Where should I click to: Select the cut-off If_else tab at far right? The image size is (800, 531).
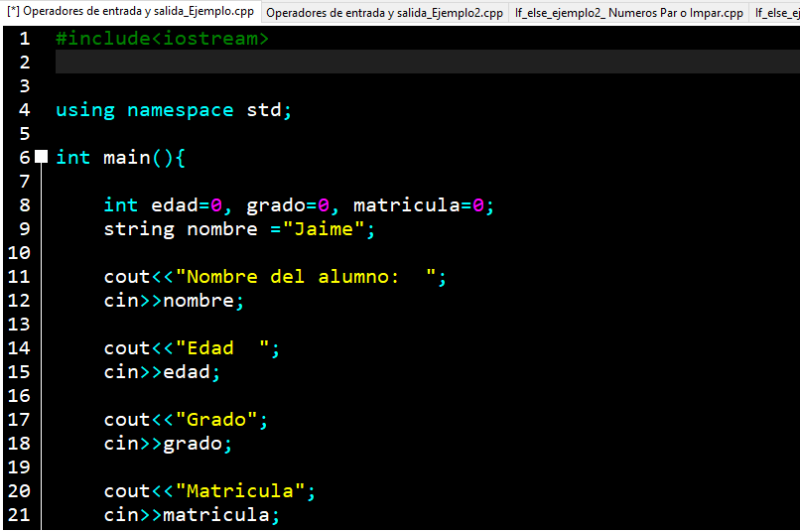(776, 13)
